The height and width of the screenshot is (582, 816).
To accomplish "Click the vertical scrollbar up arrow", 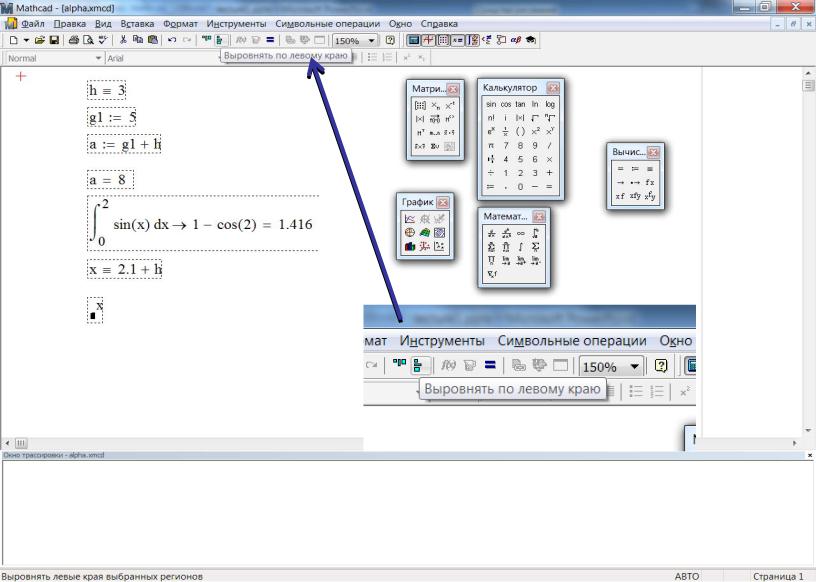I will click(808, 73).
